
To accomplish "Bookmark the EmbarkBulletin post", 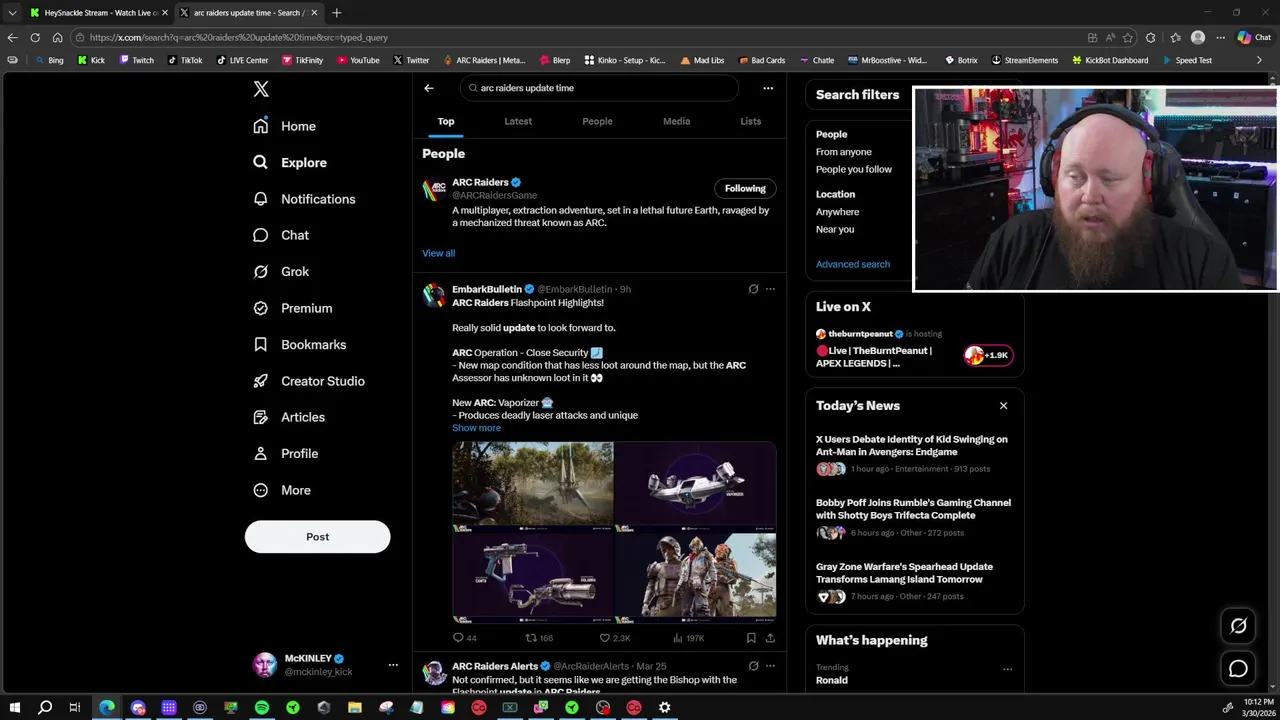I will [751, 638].
